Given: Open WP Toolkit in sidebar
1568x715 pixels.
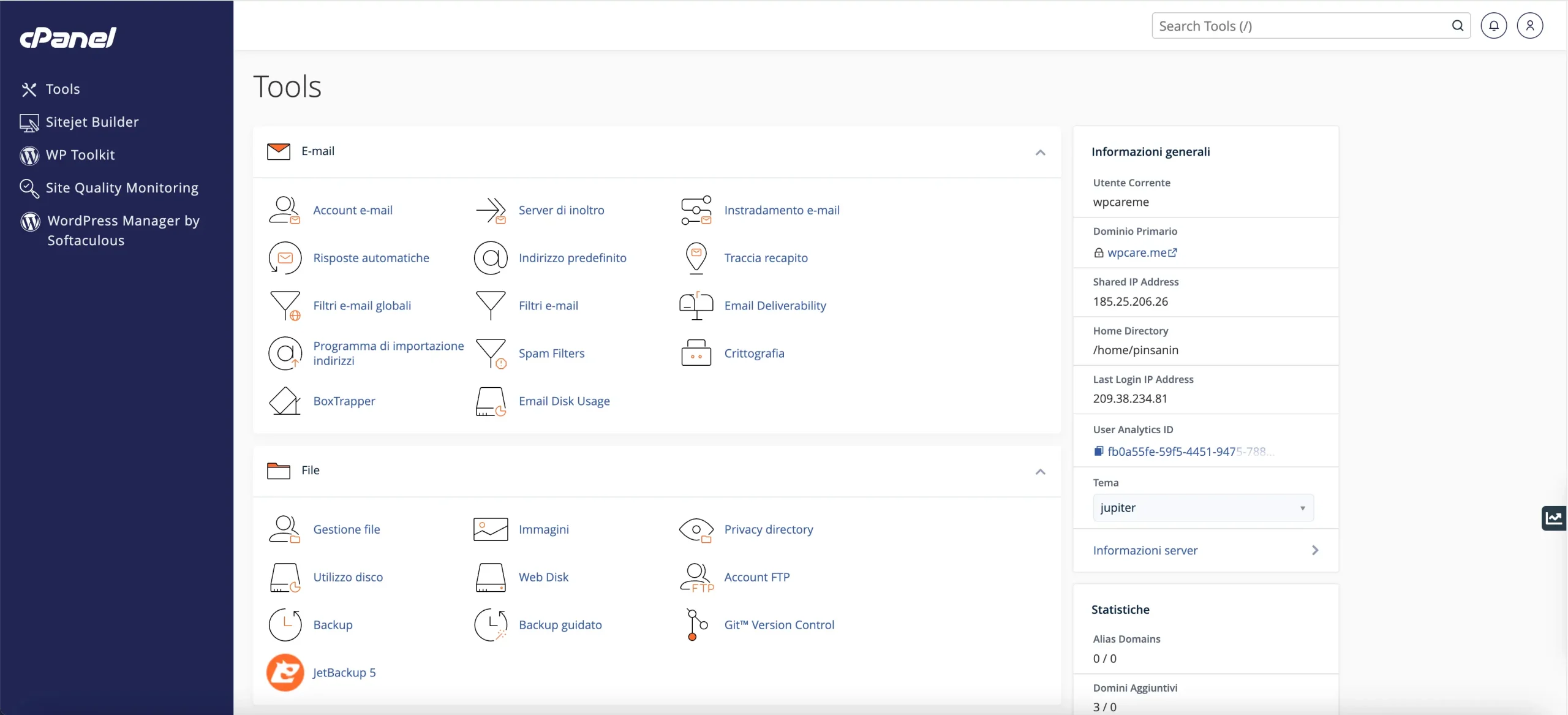Looking at the screenshot, I should pos(80,155).
